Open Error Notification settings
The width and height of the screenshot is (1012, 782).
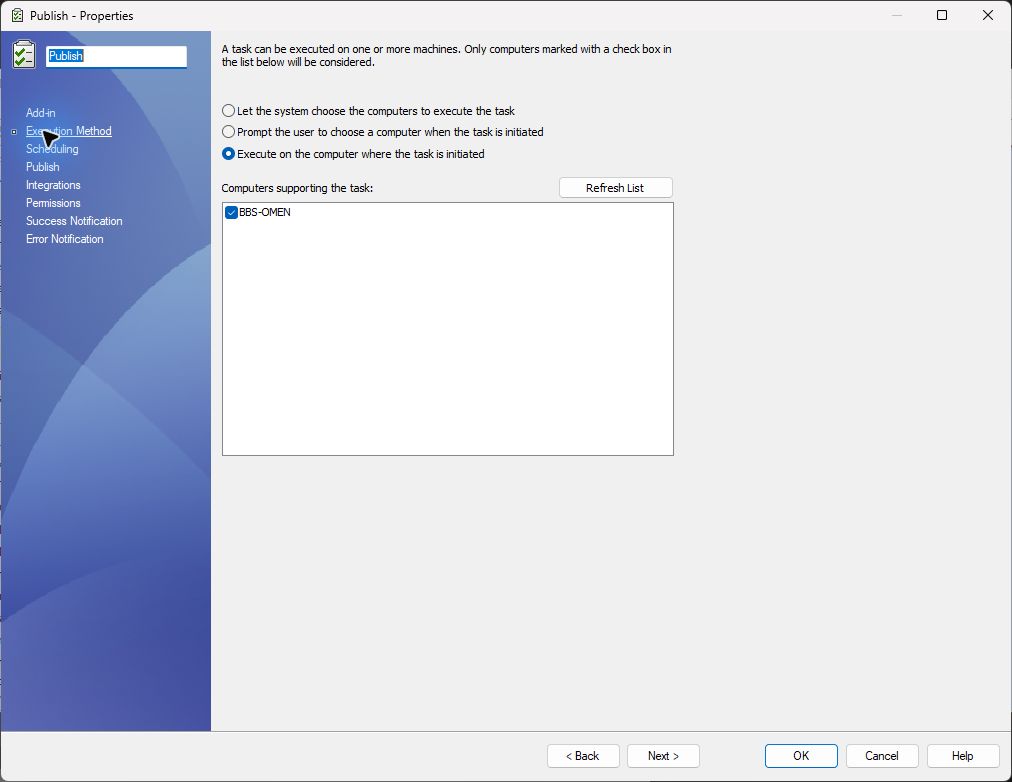point(65,239)
